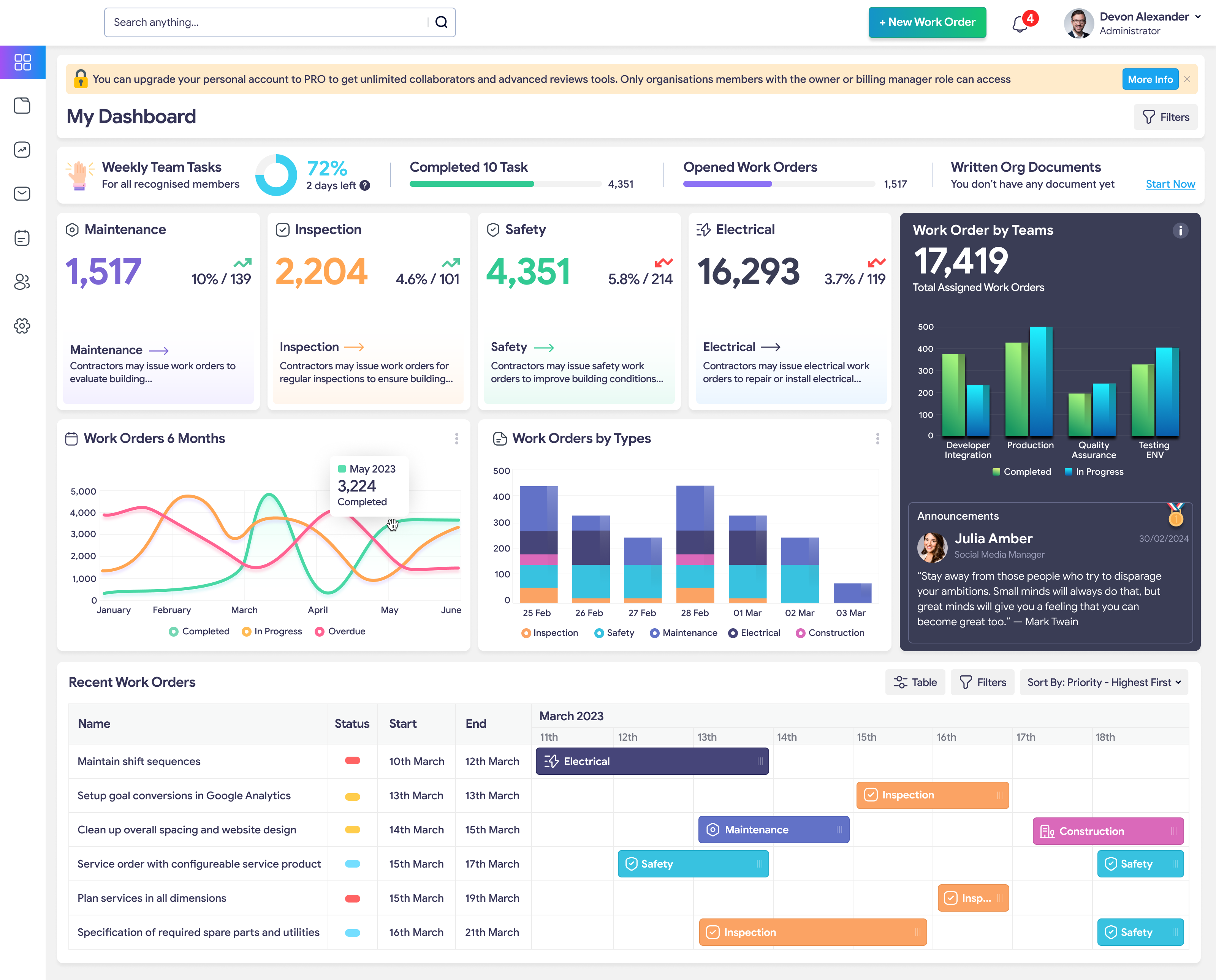Toggle the Completed series in 6 Months legend

(x=199, y=631)
